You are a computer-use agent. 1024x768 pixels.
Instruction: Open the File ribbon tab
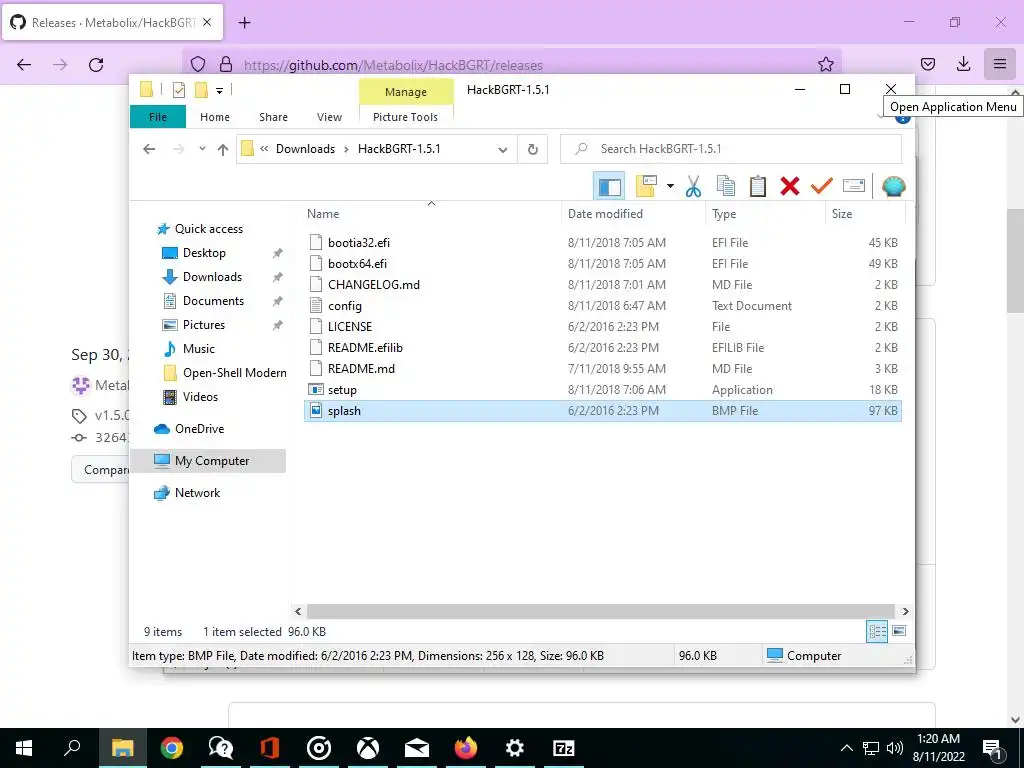157,117
